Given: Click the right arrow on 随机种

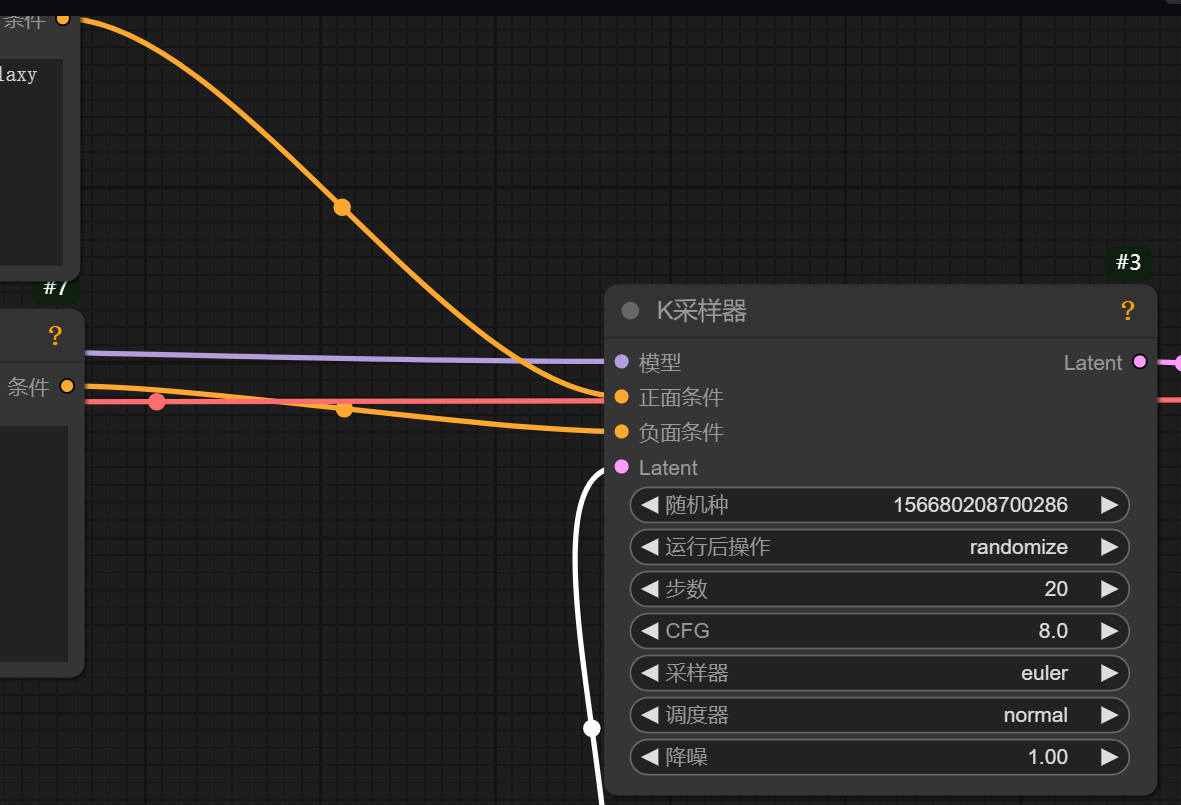Looking at the screenshot, I should point(1109,505).
